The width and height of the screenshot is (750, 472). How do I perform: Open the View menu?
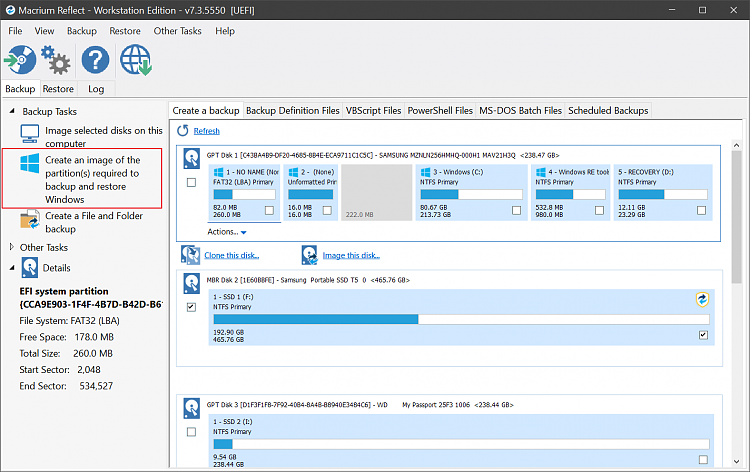click(x=44, y=31)
